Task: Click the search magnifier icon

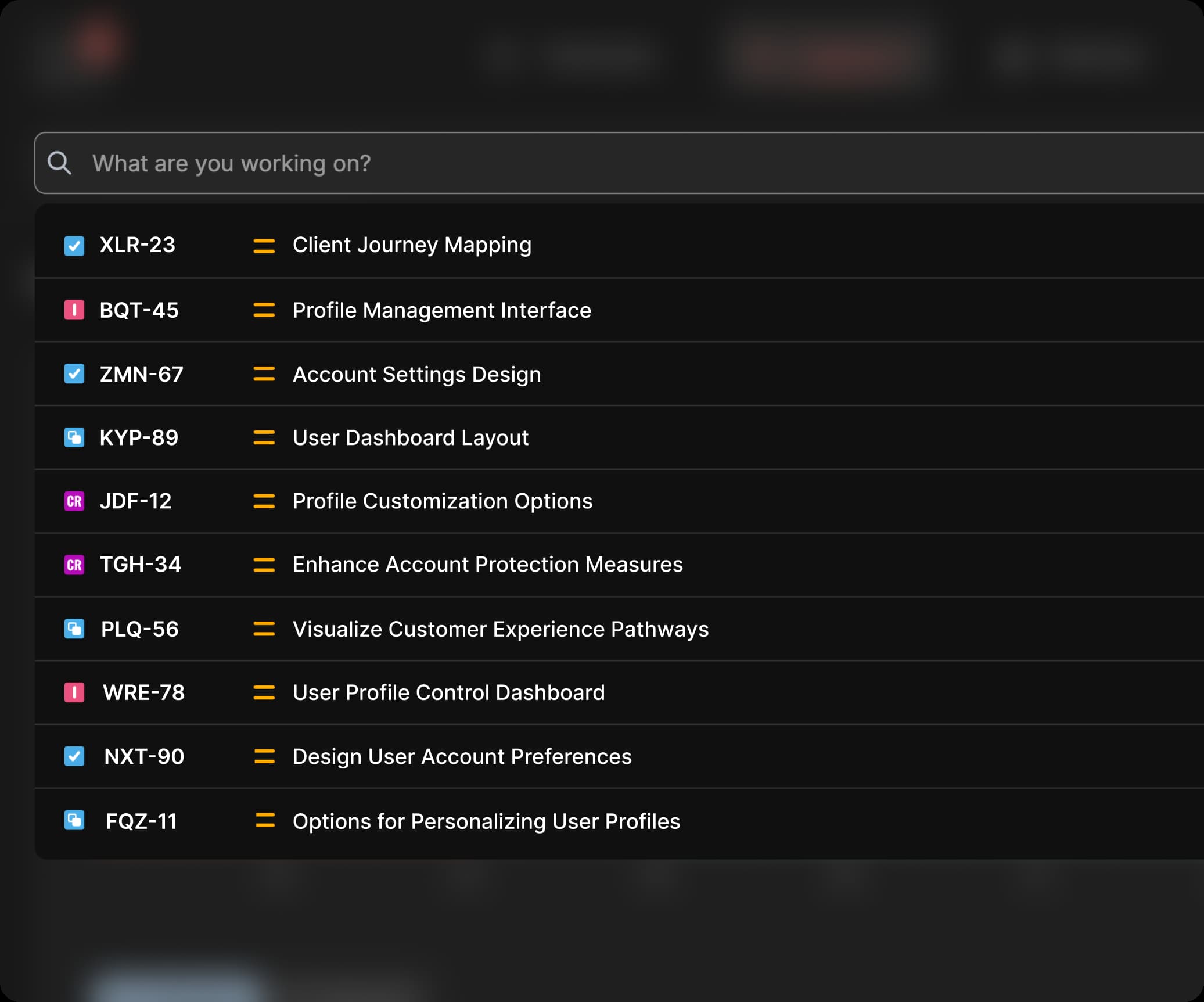Action: [59, 163]
